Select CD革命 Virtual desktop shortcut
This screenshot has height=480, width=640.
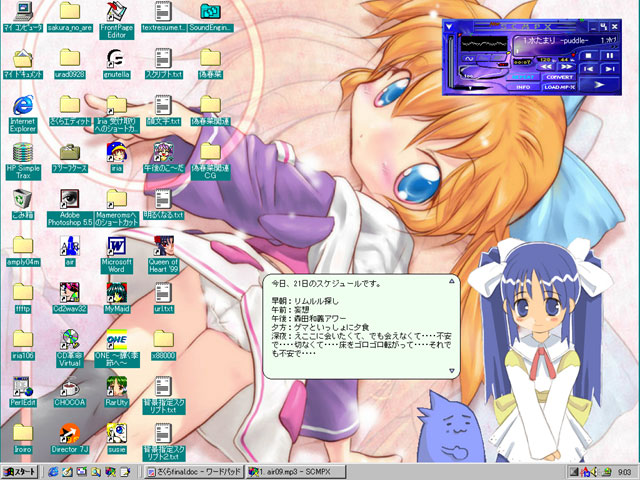70,348
